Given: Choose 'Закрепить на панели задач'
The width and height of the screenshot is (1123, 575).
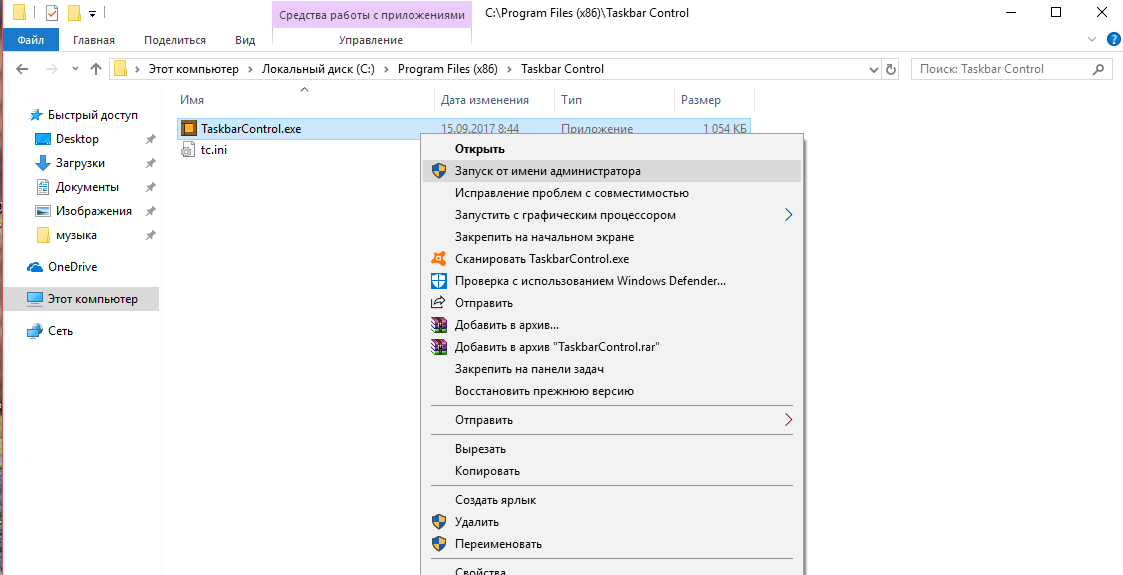Looking at the screenshot, I should coord(612,369).
